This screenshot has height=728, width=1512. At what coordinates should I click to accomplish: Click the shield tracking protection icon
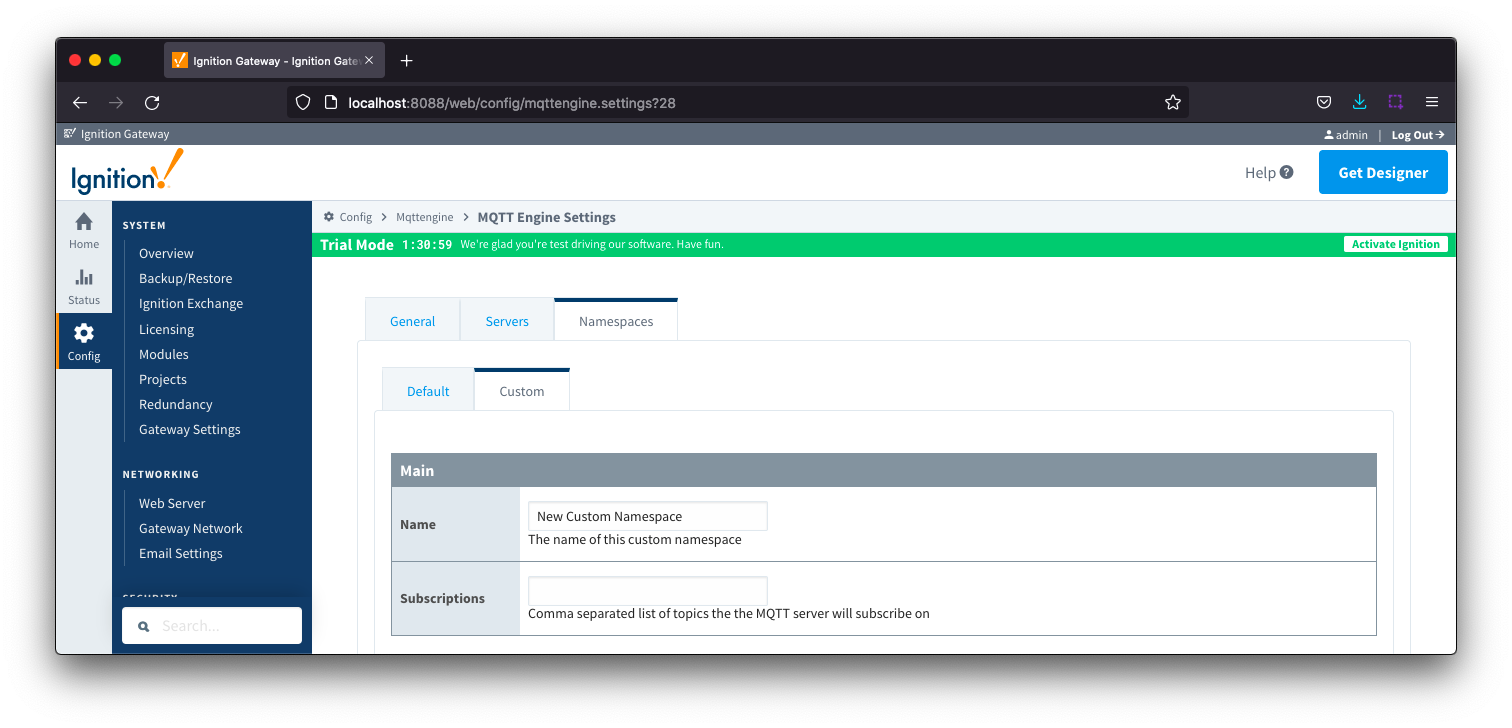[304, 102]
